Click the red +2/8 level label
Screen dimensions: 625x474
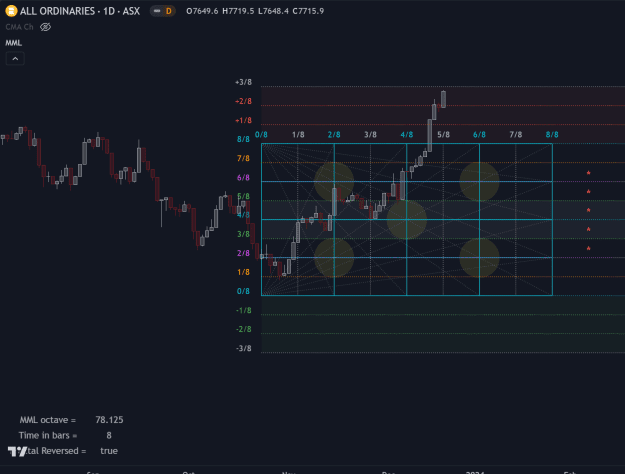coord(243,101)
